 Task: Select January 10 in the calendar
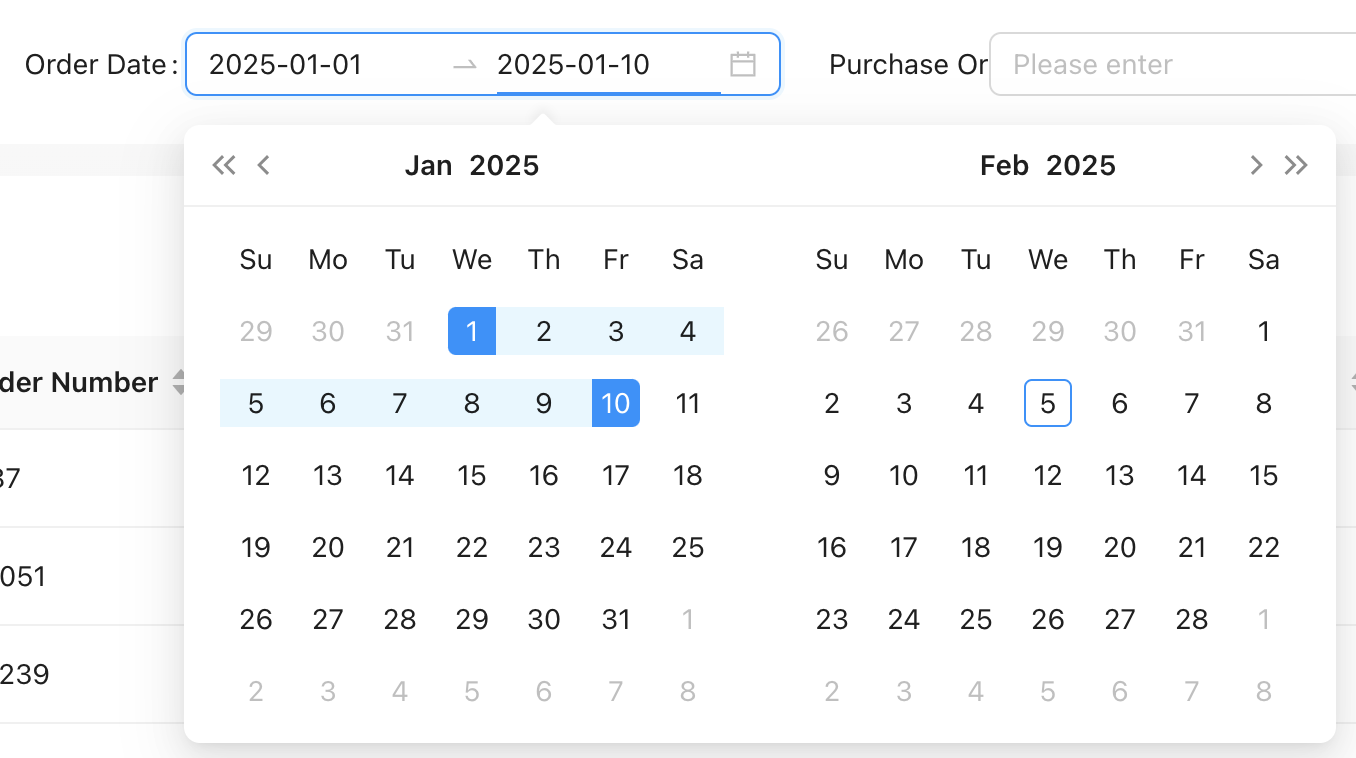coord(616,403)
